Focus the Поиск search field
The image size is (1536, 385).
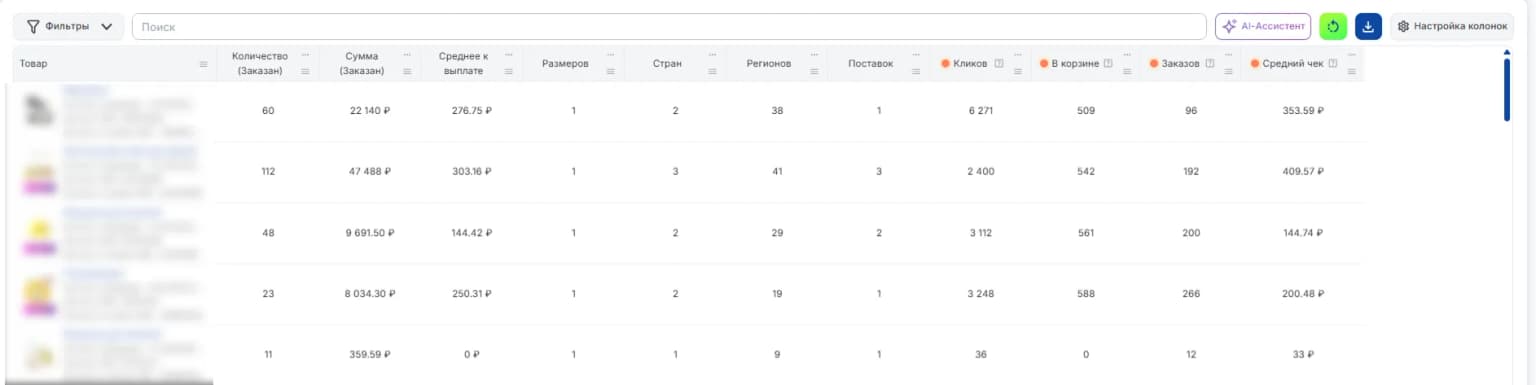(669, 27)
